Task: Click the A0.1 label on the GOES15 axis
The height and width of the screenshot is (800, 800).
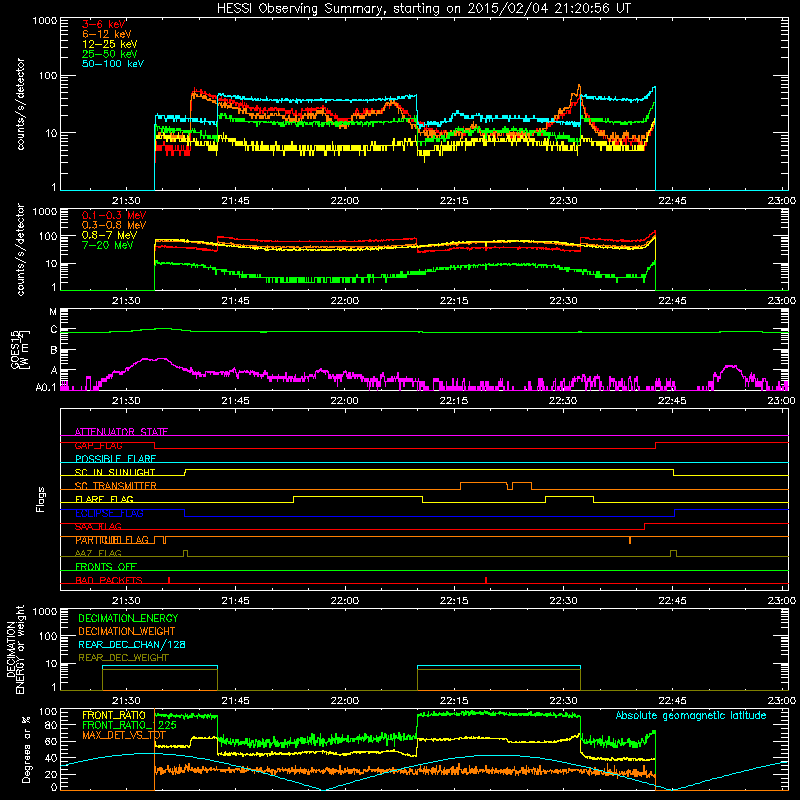Action: 46,387
